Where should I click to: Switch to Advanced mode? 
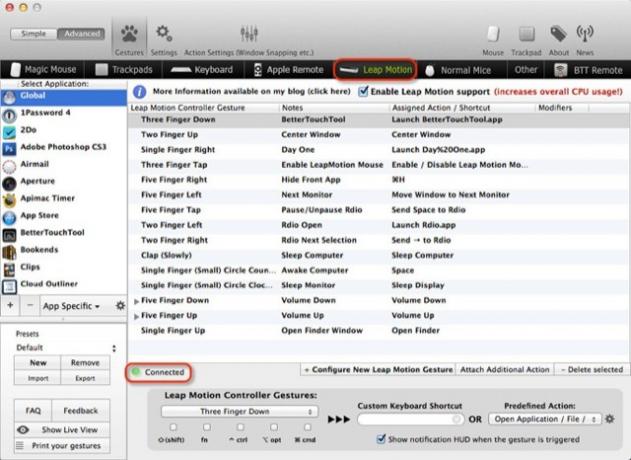(81, 34)
